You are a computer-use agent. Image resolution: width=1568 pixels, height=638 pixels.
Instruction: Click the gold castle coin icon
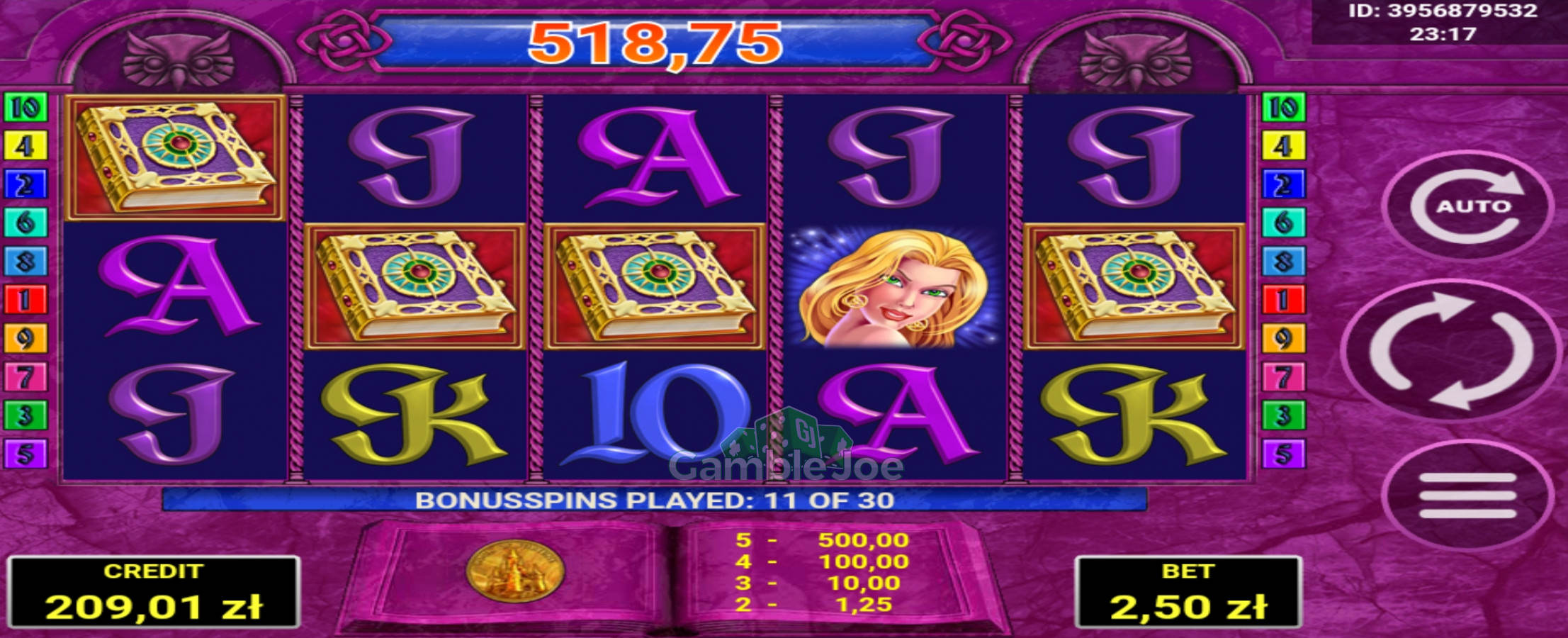click(515, 571)
